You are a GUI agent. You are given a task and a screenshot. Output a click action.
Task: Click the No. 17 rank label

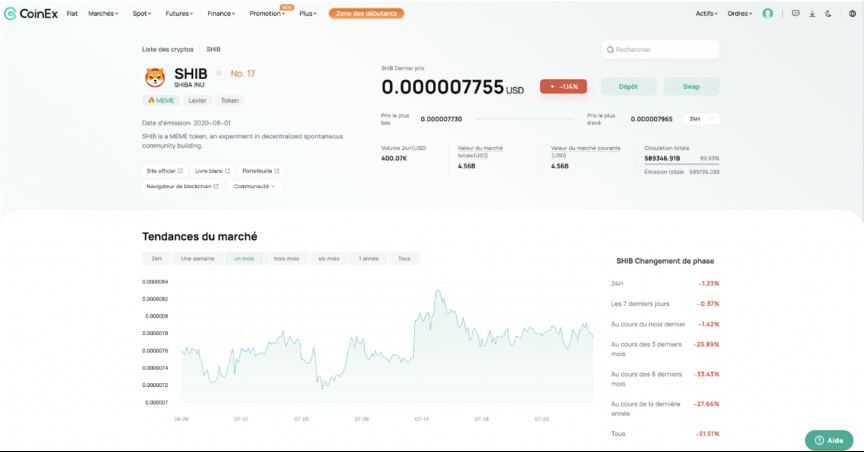click(x=243, y=74)
